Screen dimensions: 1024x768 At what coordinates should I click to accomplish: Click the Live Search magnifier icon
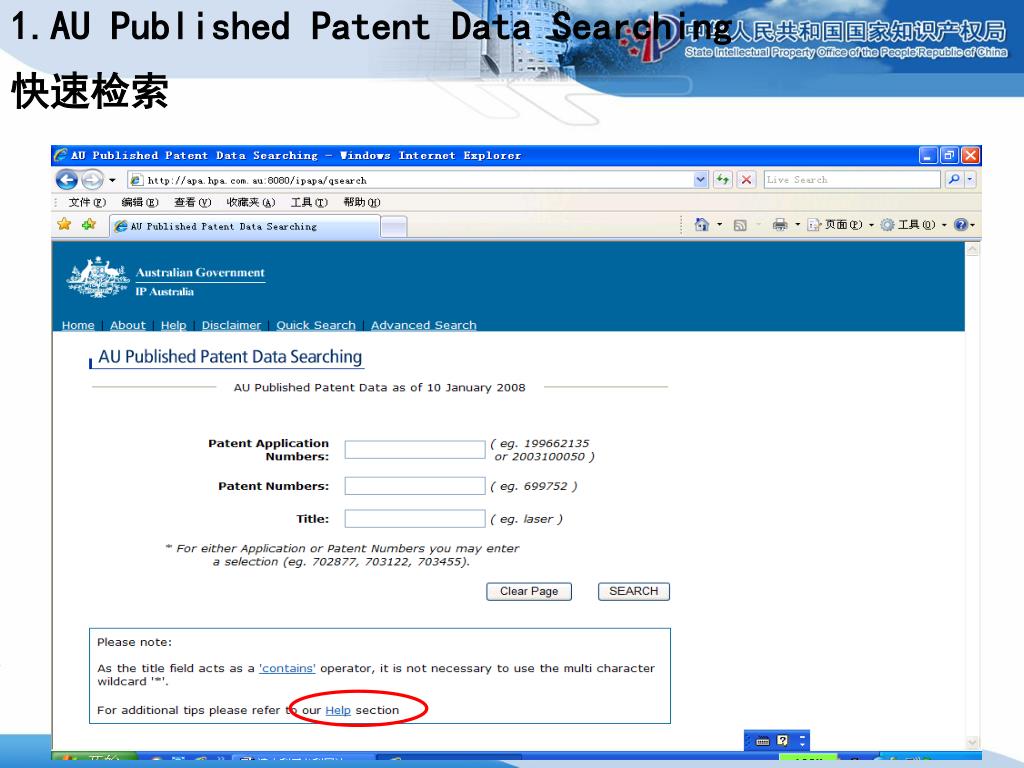(954, 179)
